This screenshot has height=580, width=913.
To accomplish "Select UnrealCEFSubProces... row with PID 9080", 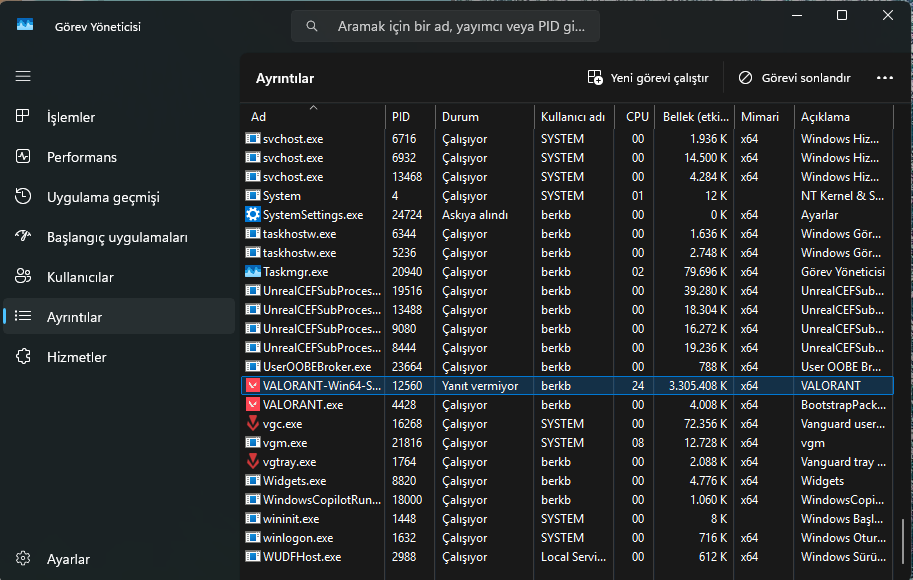I will (x=567, y=328).
